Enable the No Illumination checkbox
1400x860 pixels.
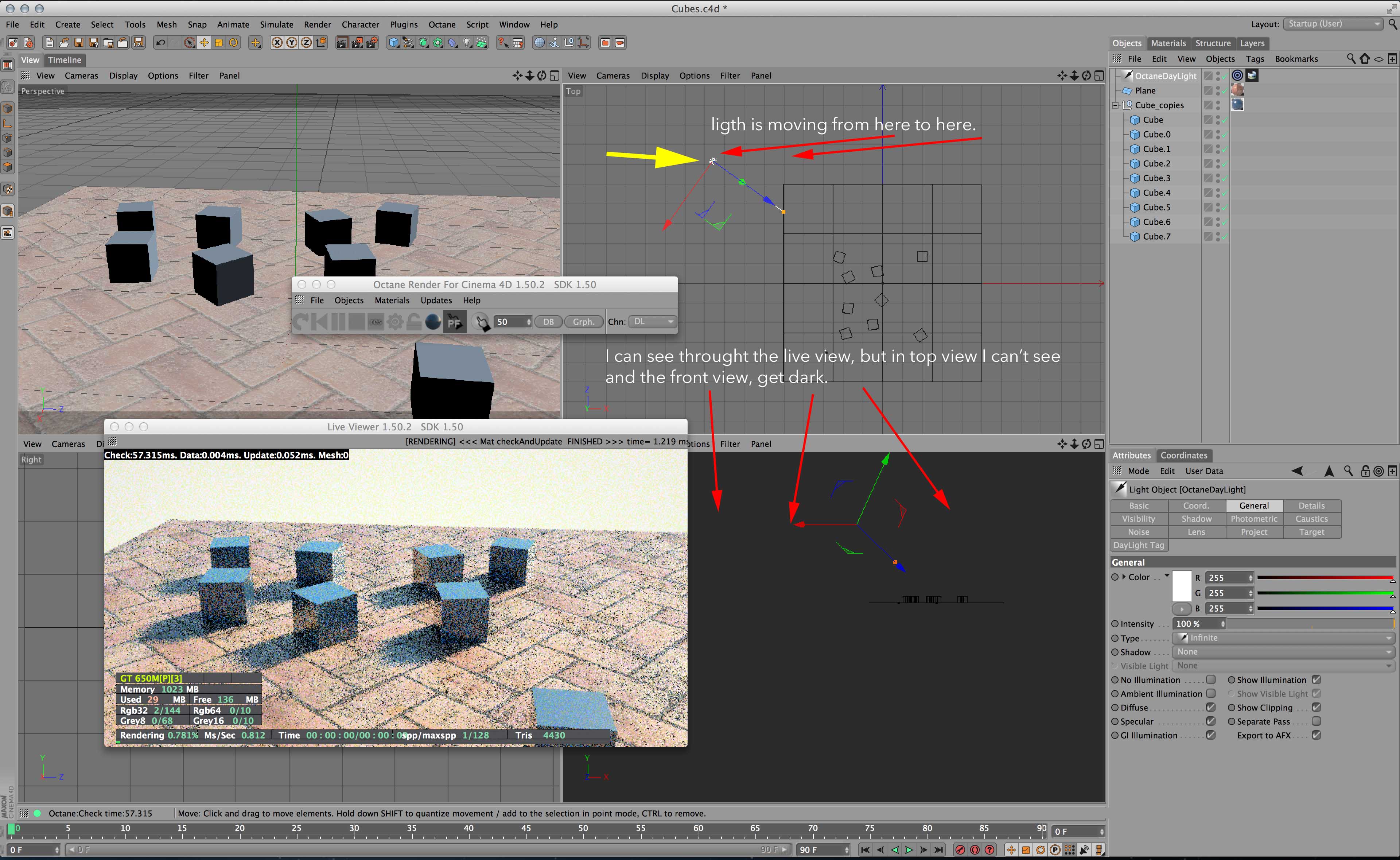coord(1211,680)
